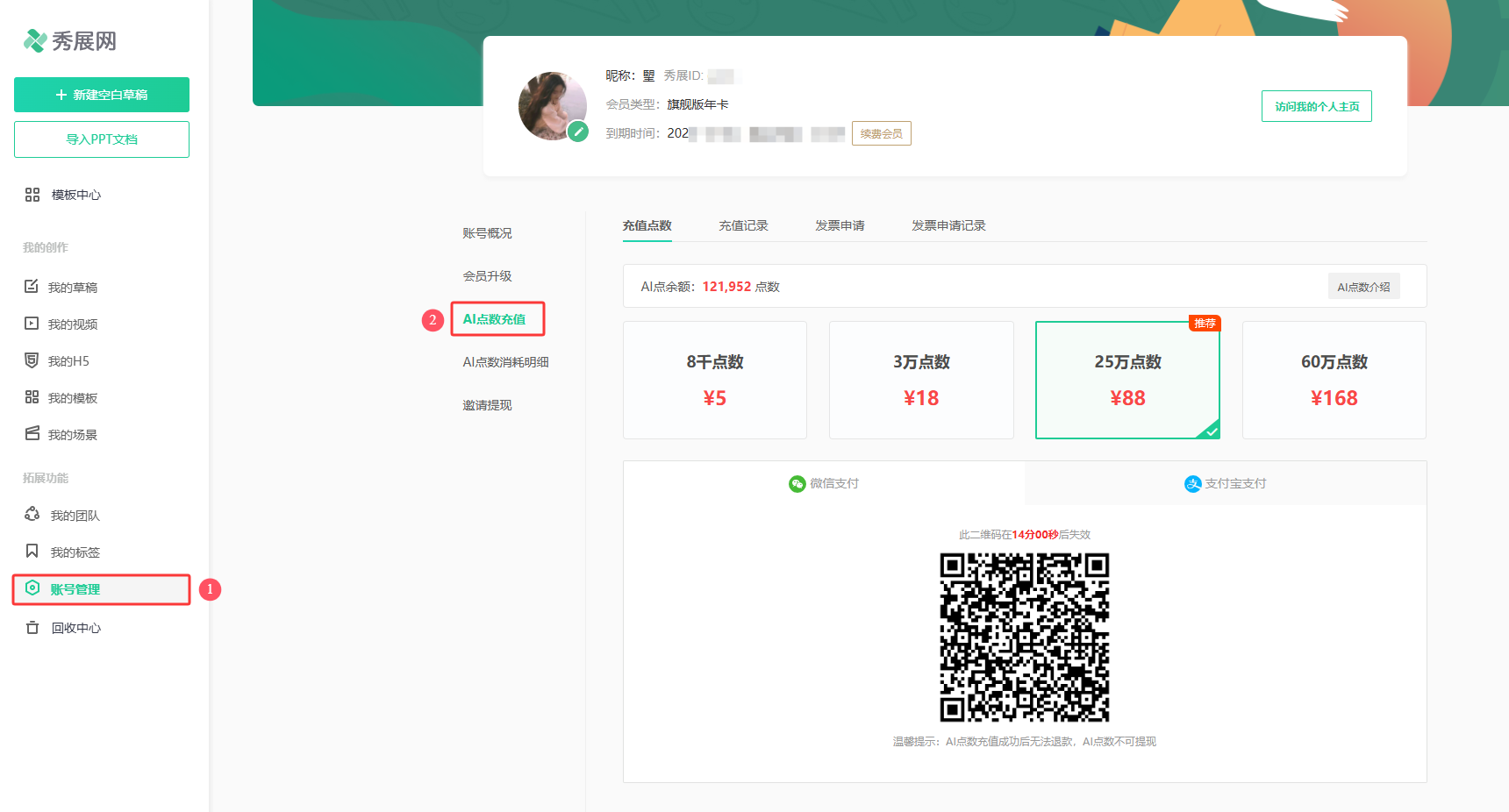Screen dimensions: 1509x812
Task: Open 我的团队 icon
Action: (x=32, y=515)
